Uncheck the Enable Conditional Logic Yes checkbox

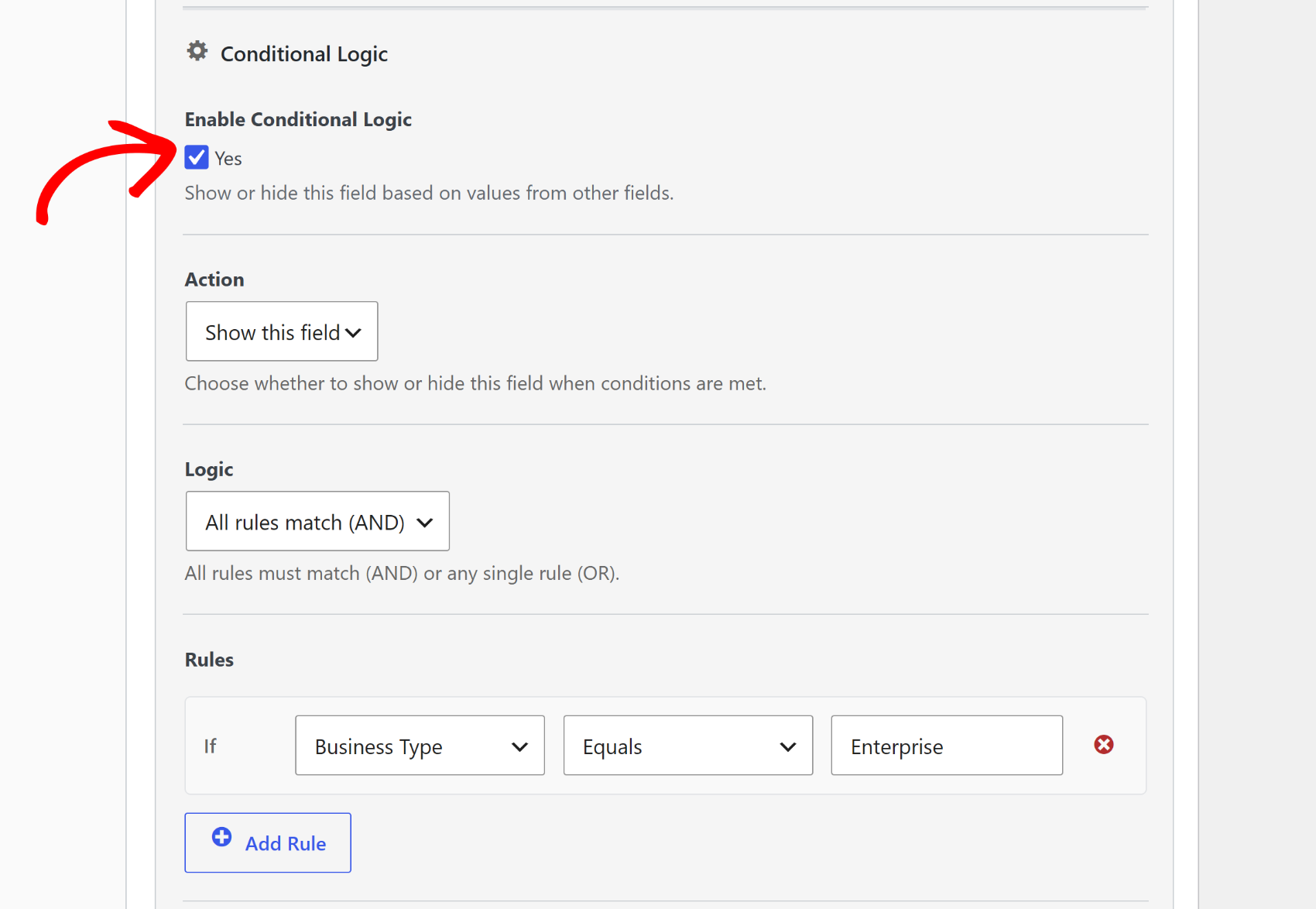point(197,157)
